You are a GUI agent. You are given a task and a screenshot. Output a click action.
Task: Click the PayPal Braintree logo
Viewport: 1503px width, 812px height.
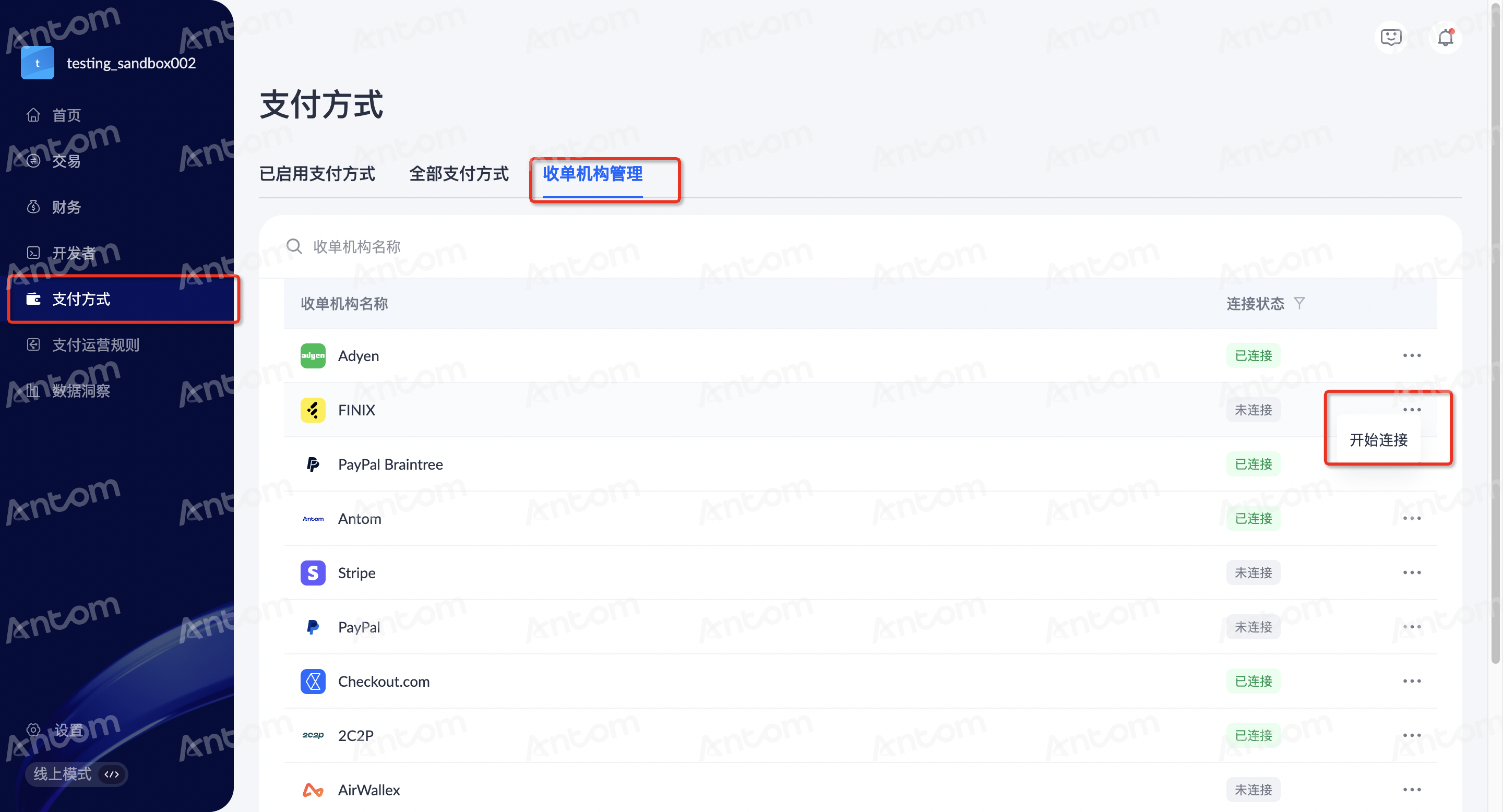point(313,464)
